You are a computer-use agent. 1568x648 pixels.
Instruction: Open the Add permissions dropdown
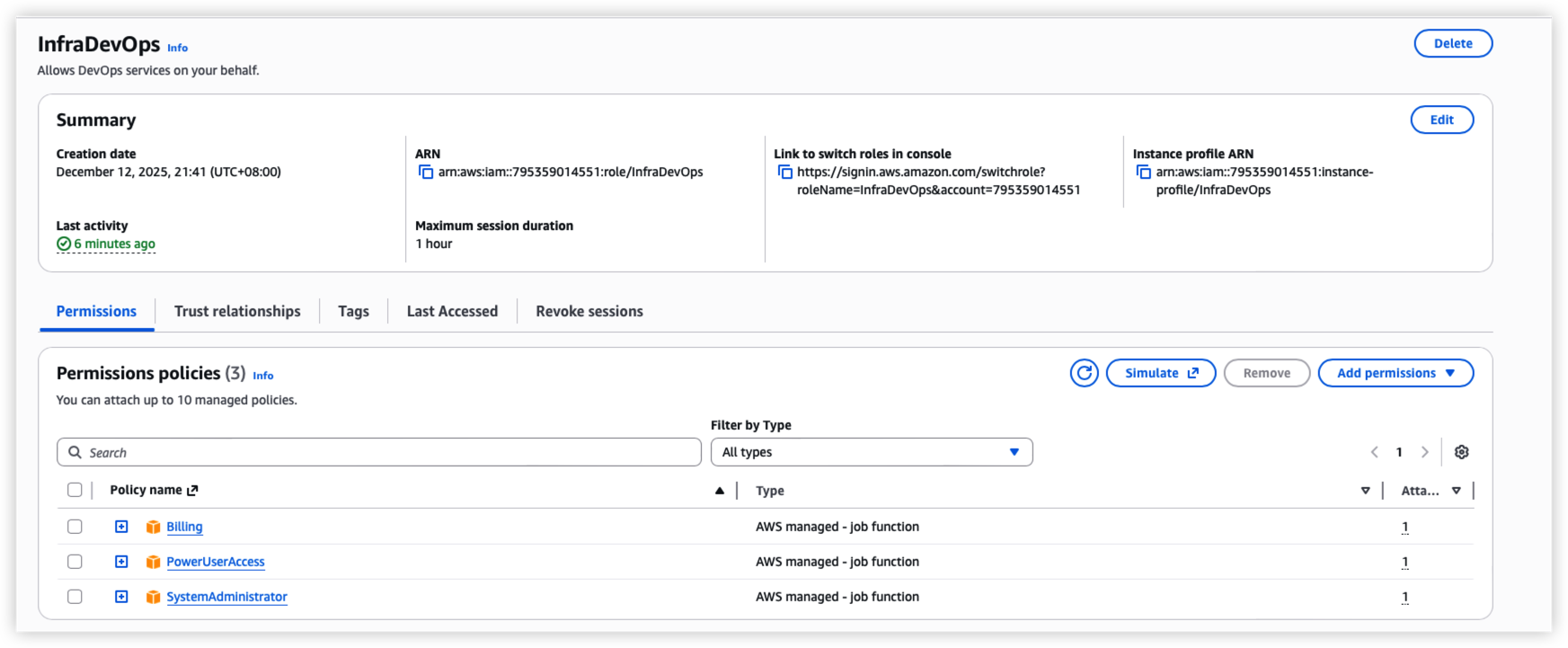click(x=1395, y=373)
